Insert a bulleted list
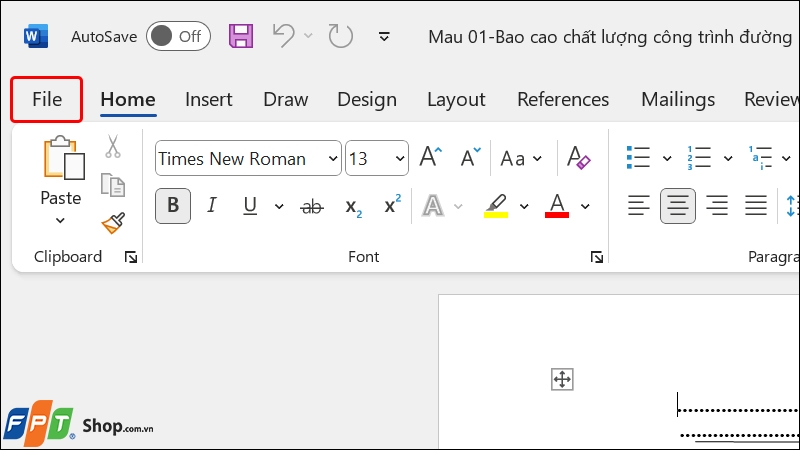800x450 pixels. [638, 158]
